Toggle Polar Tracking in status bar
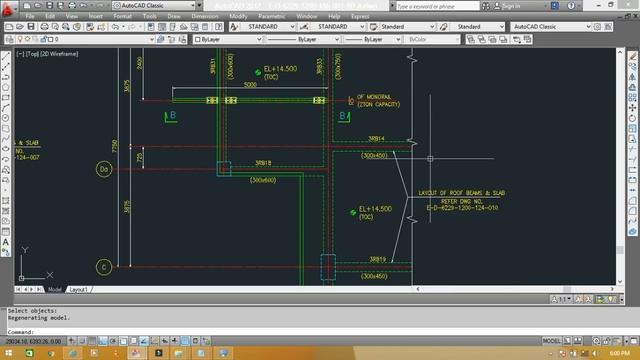This screenshot has height=360, width=640. coord(113,341)
